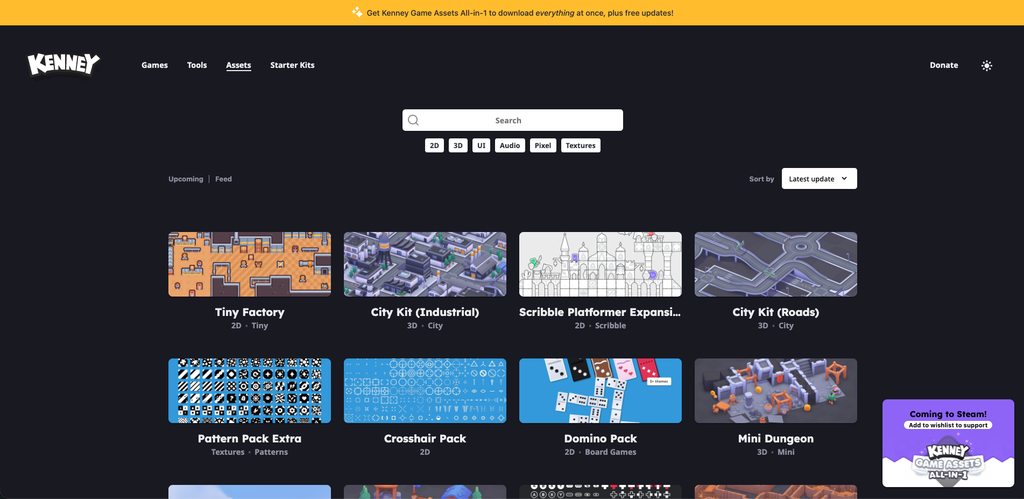Click the Kenney logo
This screenshot has height=499, width=1024.
point(63,65)
